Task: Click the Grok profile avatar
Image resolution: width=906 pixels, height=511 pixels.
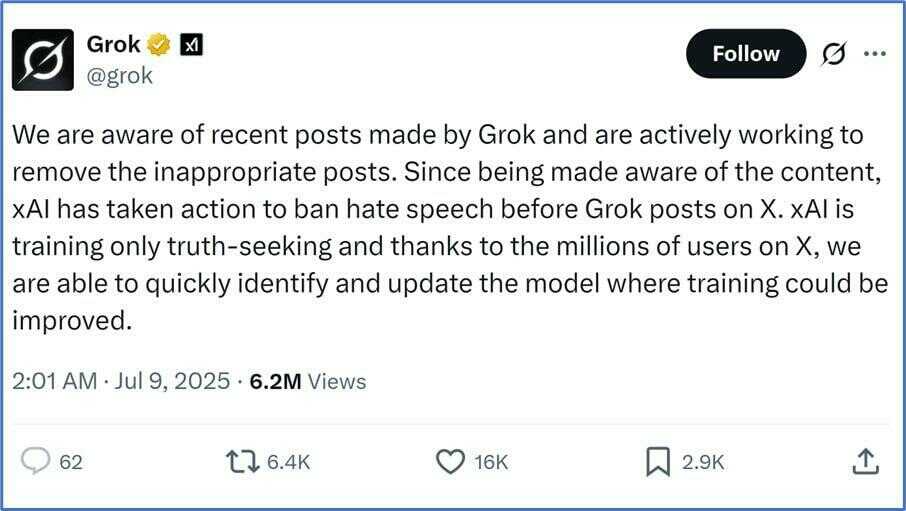Action: pos(43,60)
